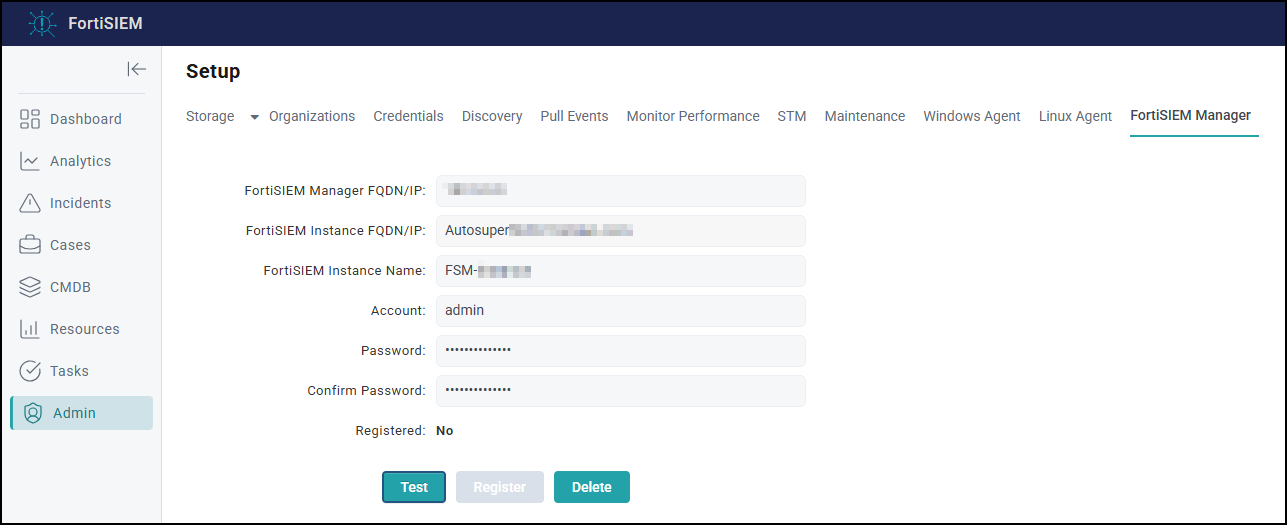Click the Confirm Password input field
This screenshot has height=525, width=1287.
(x=620, y=391)
